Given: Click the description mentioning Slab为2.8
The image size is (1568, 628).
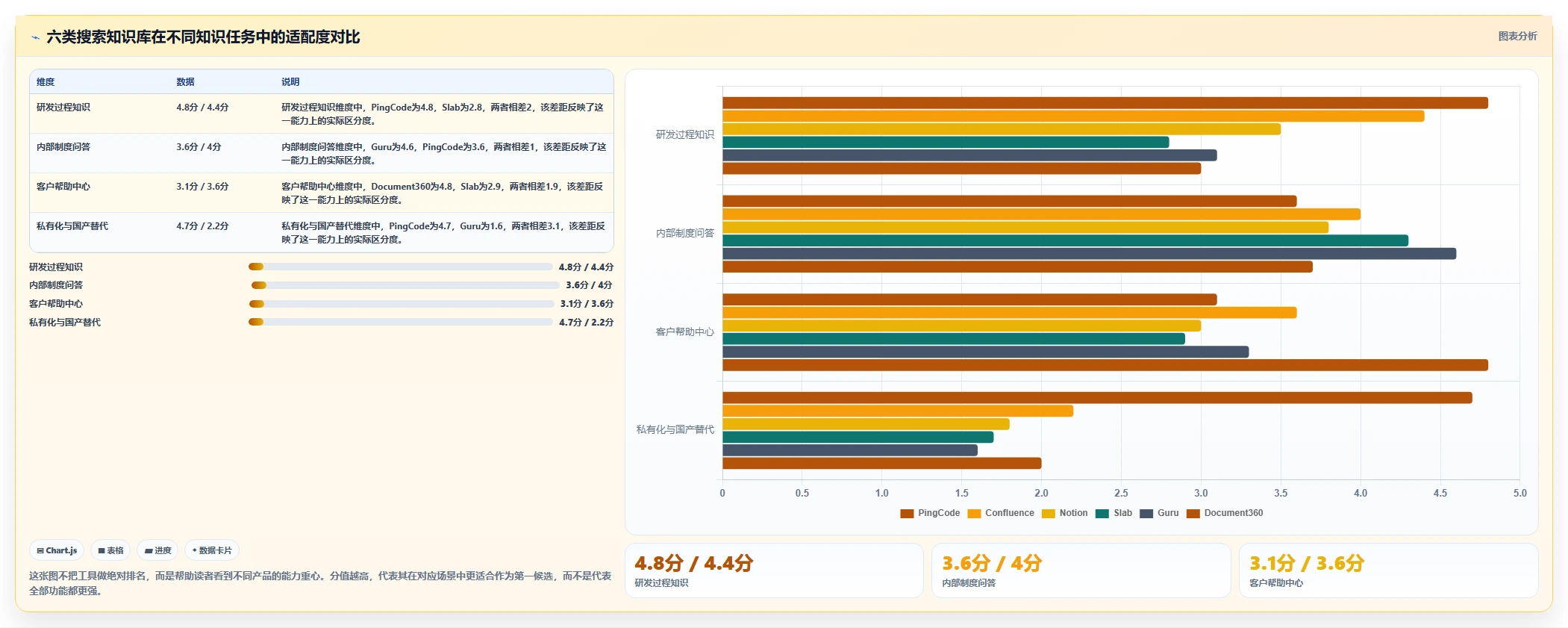Looking at the screenshot, I should 443,114.
